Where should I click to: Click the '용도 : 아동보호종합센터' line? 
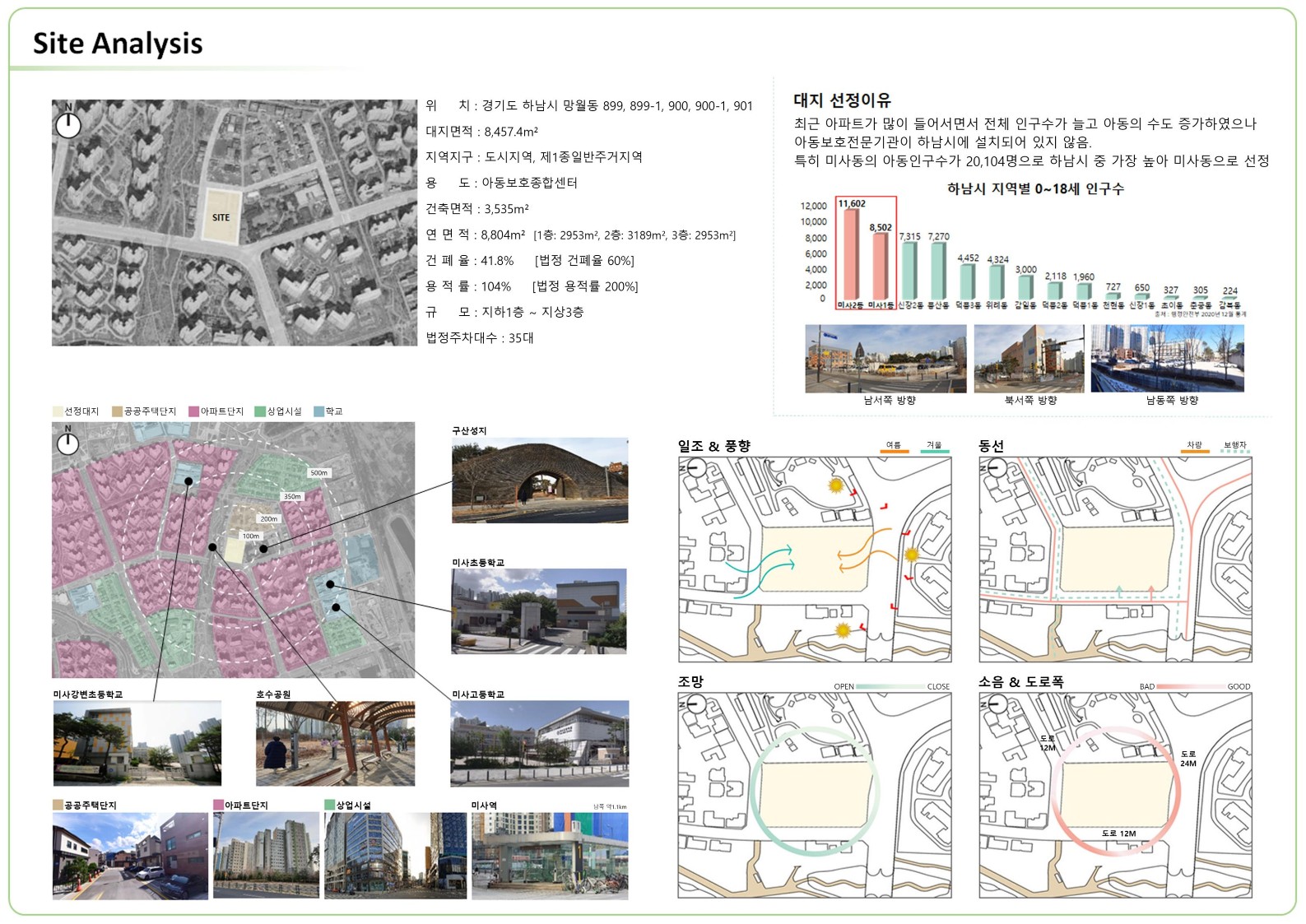(502, 183)
